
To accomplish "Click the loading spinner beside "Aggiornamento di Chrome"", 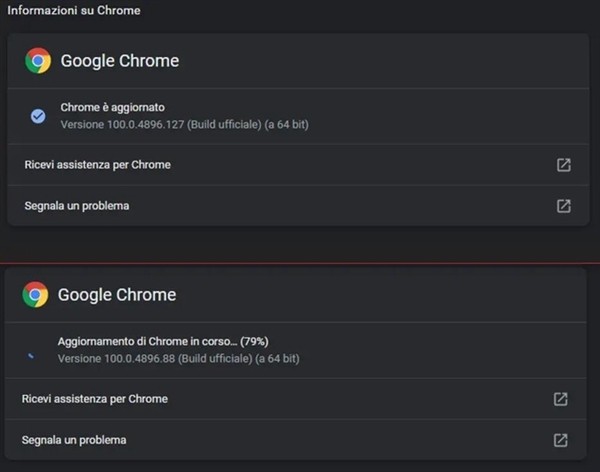I will 33,353.
